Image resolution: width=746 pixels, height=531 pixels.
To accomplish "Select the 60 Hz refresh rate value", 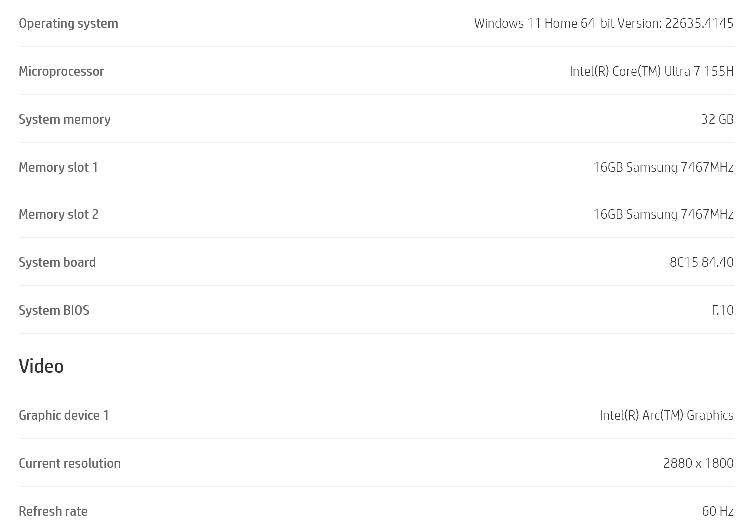I will click(717, 512).
